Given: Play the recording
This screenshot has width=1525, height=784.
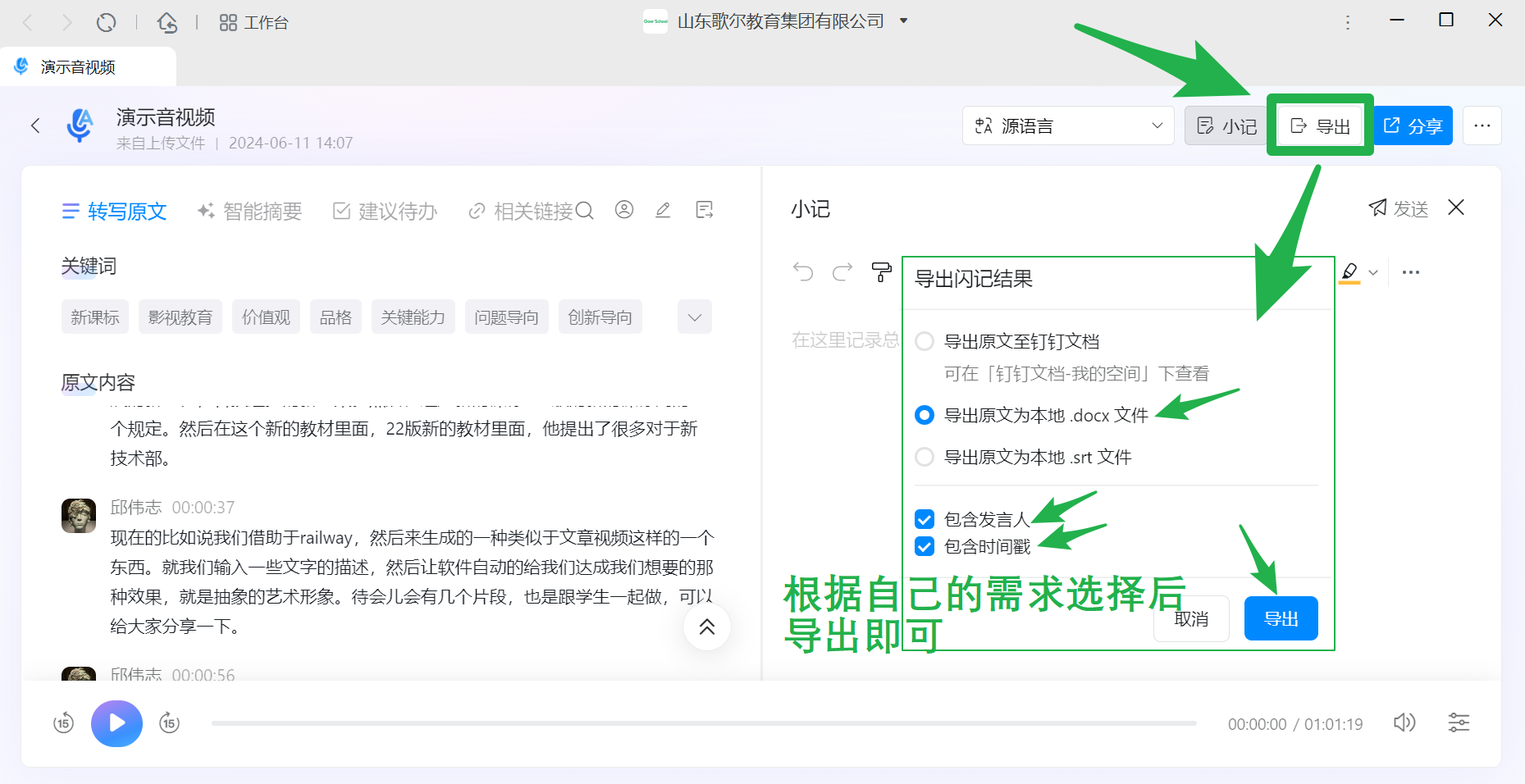Looking at the screenshot, I should tap(116, 723).
